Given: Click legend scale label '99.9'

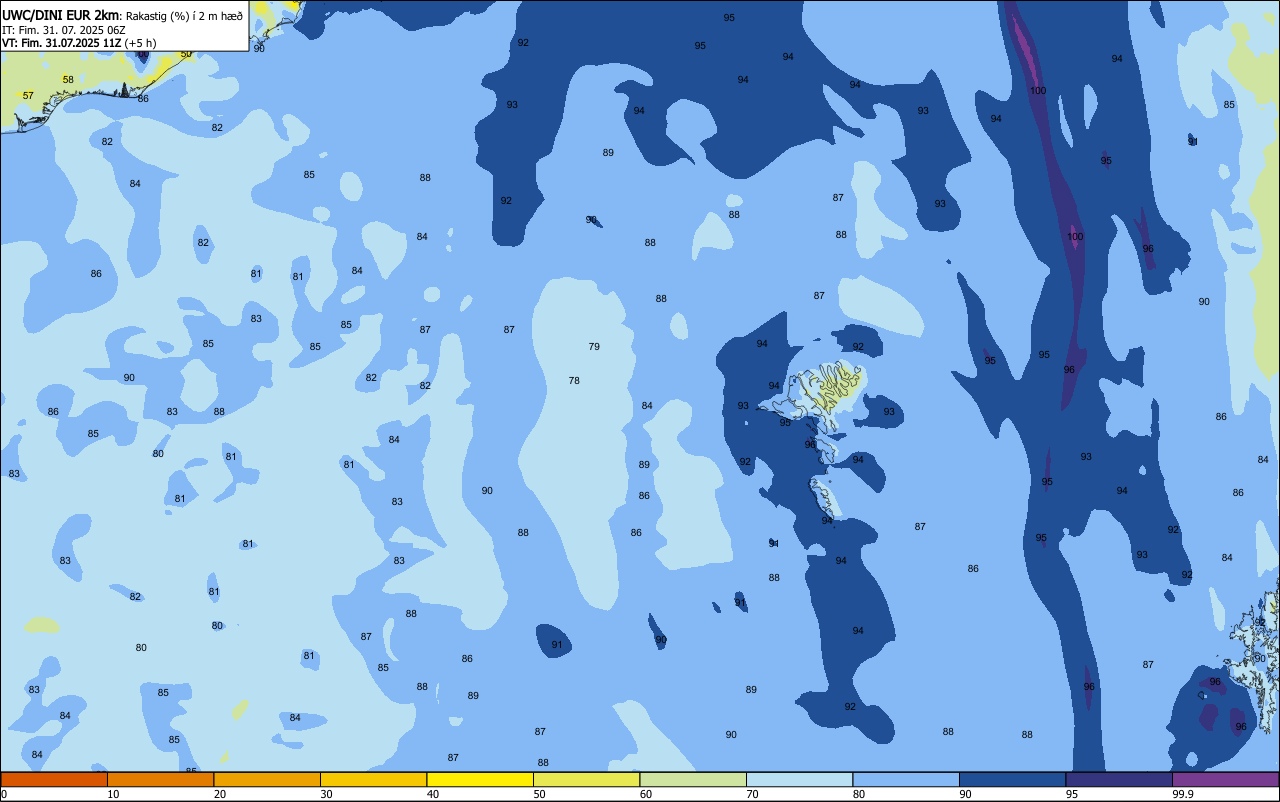Looking at the screenshot, I should (1183, 794).
